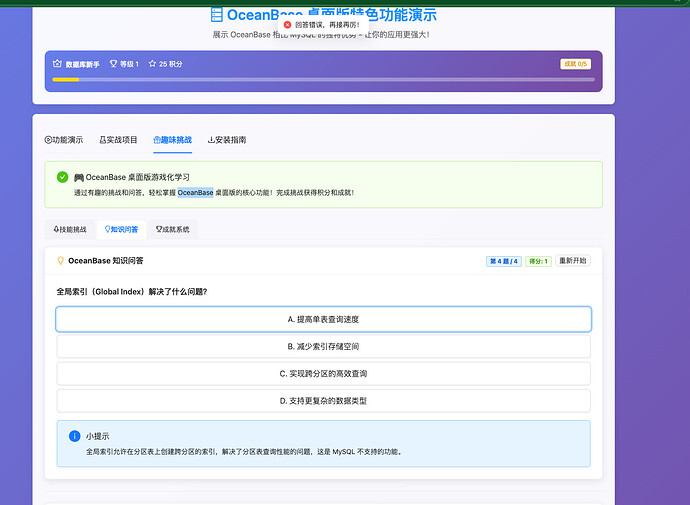
Task: Click the gamepad icon in banner heading
Action: [79, 177]
